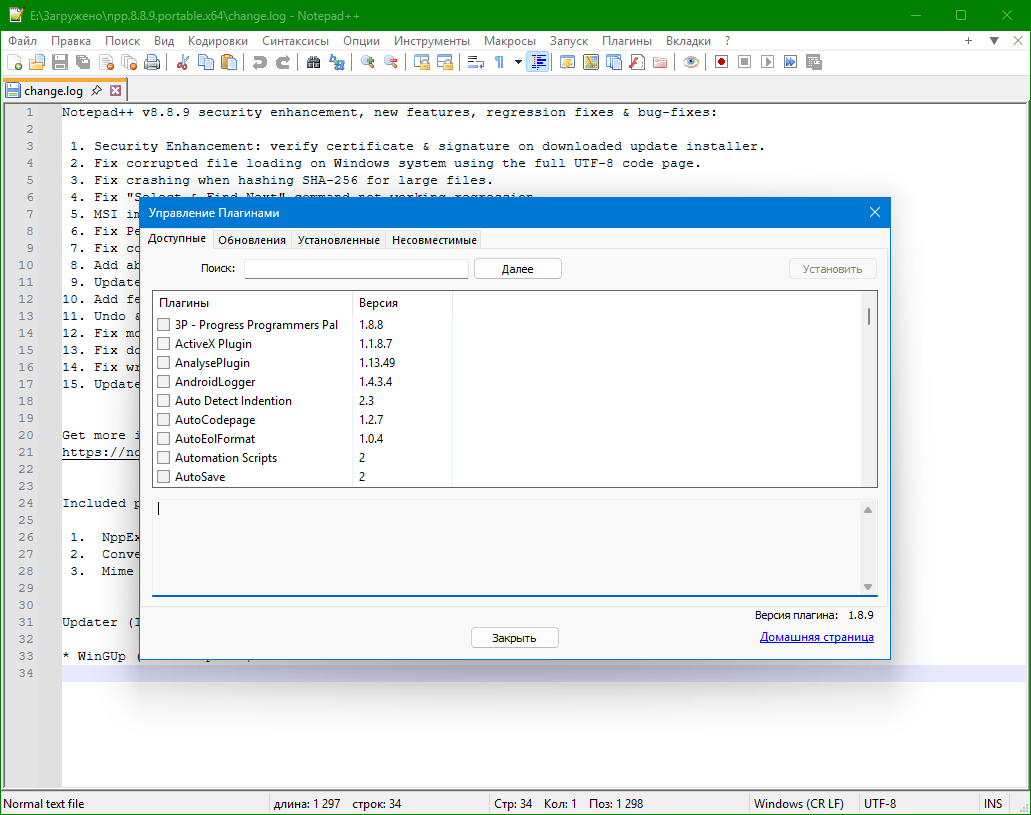This screenshot has width=1031, height=815.
Task: Click the Print toolbar icon
Action: click(152, 62)
